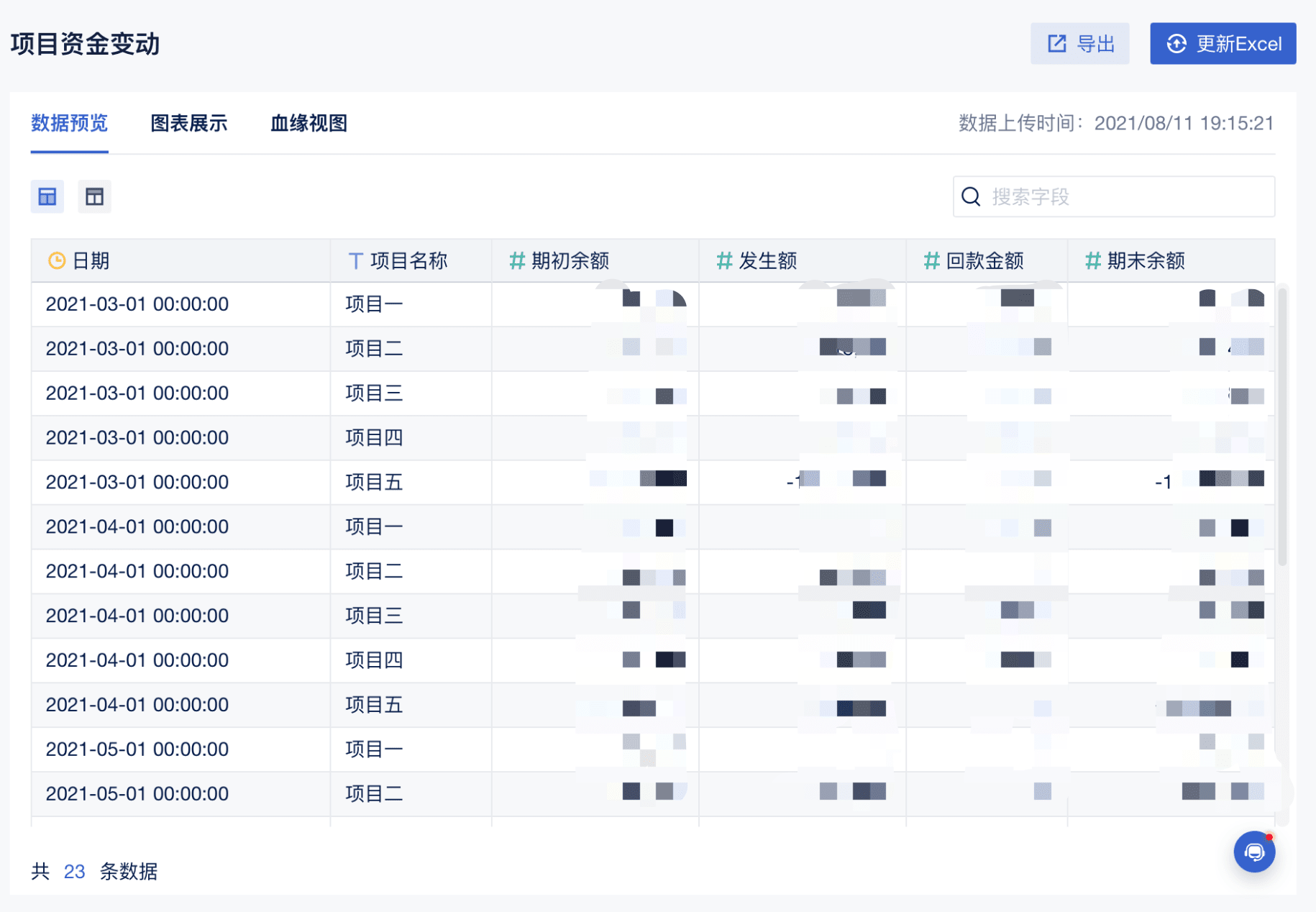Click the 项目资金变动 page title
Viewport: 1316px width, 912px height.
point(85,44)
